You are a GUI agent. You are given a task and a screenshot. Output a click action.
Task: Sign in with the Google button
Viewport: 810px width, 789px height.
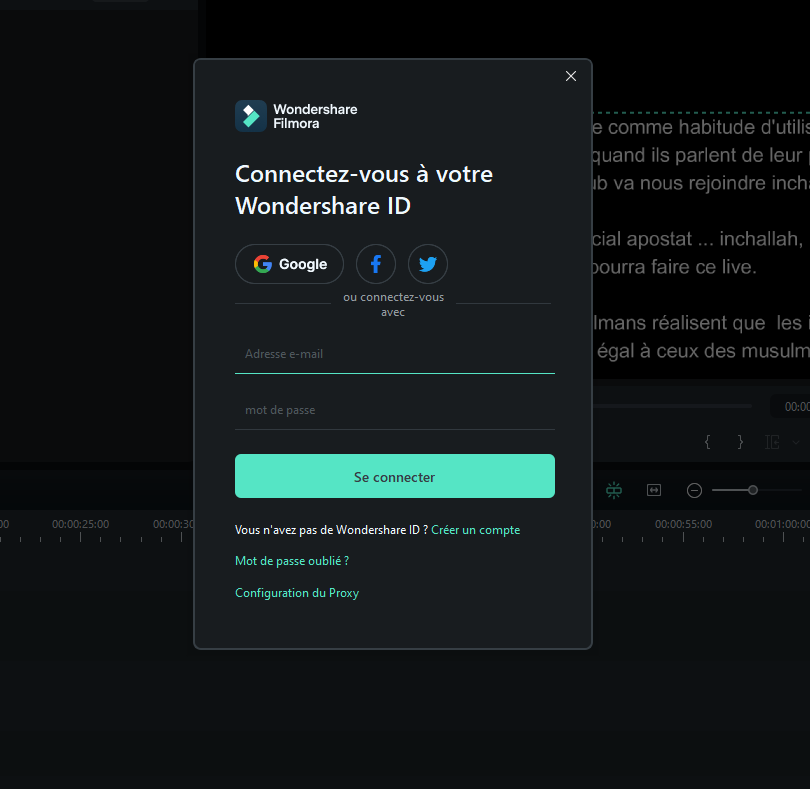pos(289,264)
